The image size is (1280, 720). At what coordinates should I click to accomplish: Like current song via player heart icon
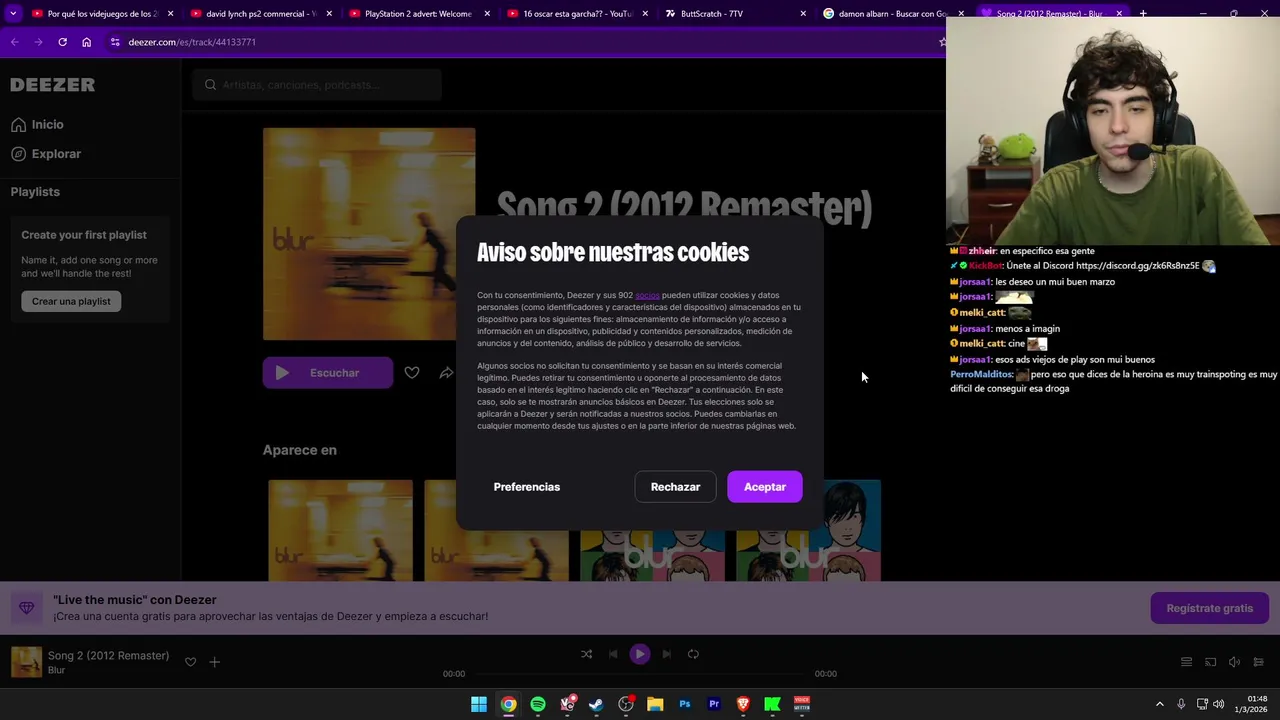(190, 662)
